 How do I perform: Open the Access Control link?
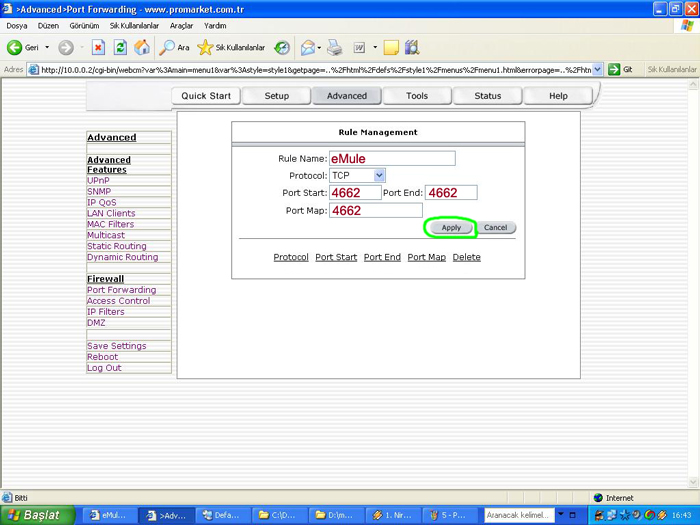pyautogui.click(x=119, y=301)
